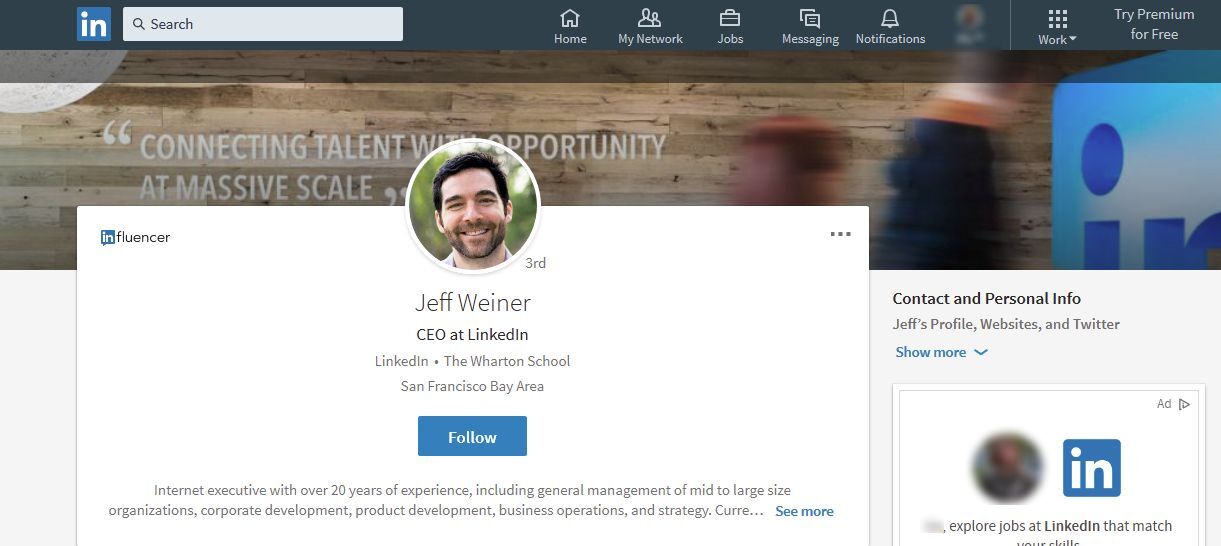Click the ad options triangle icon
This screenshot has height=546, width=1221.
tap(1184, 404)
